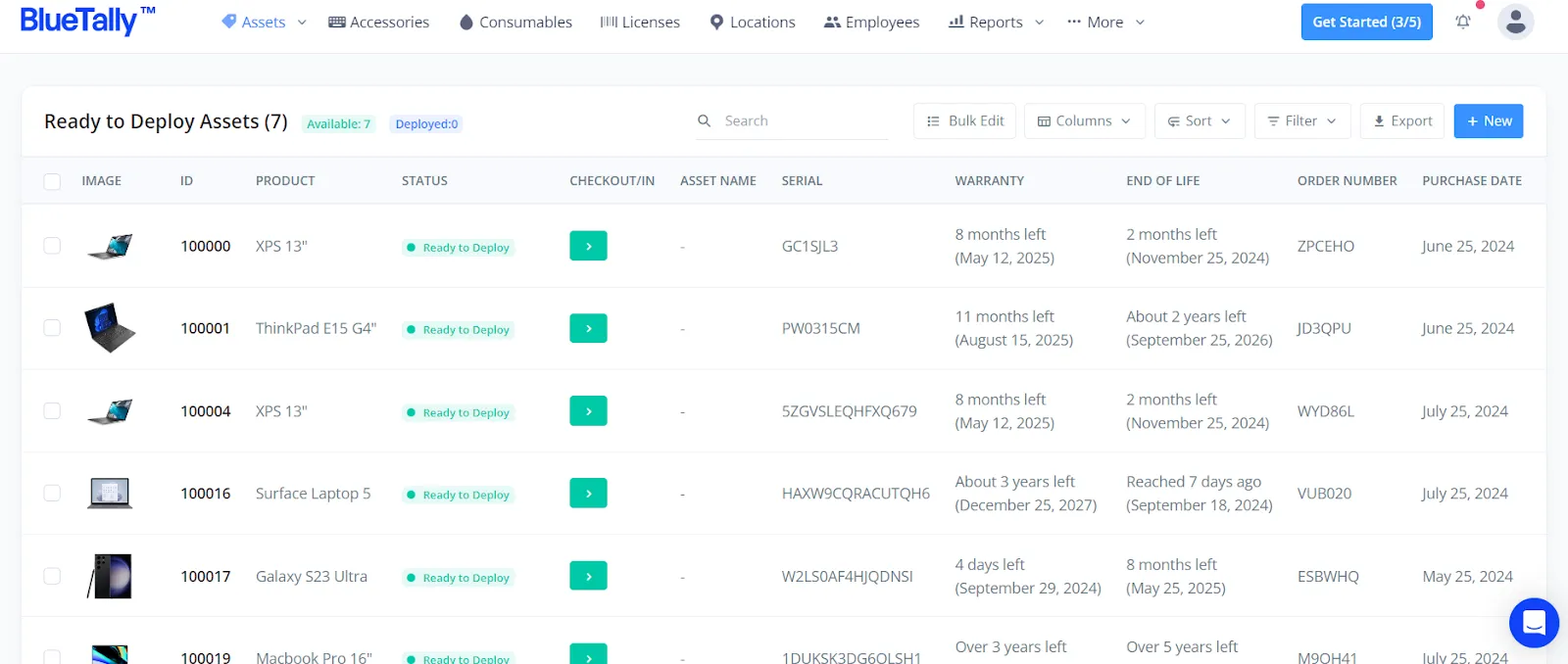Sort by the ORDER NUMBER header
The height and width of the screenshot is (664, 1568).
point(1347,181)
